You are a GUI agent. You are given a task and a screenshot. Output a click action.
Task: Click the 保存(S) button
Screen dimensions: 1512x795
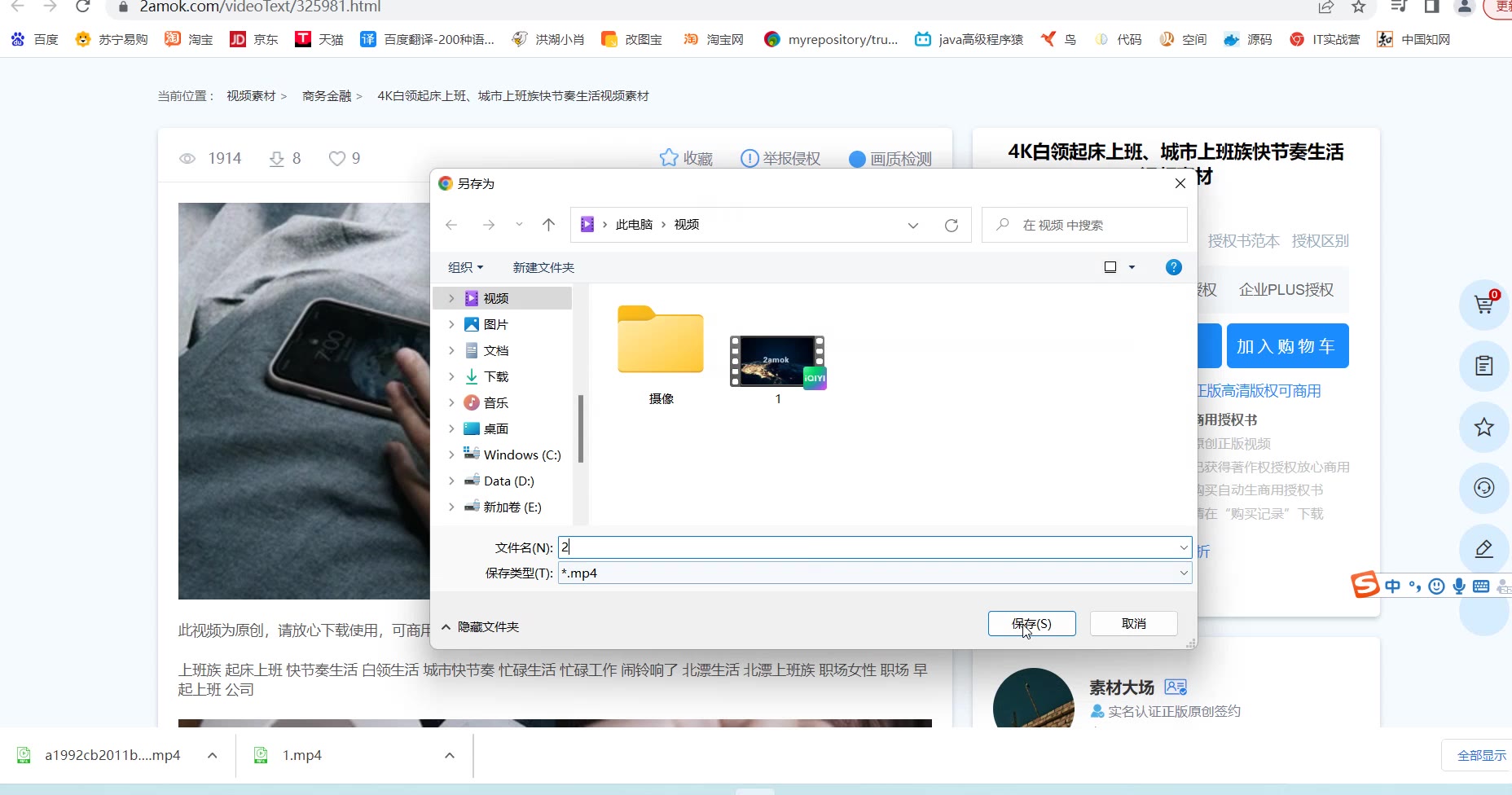[1031, 624]
